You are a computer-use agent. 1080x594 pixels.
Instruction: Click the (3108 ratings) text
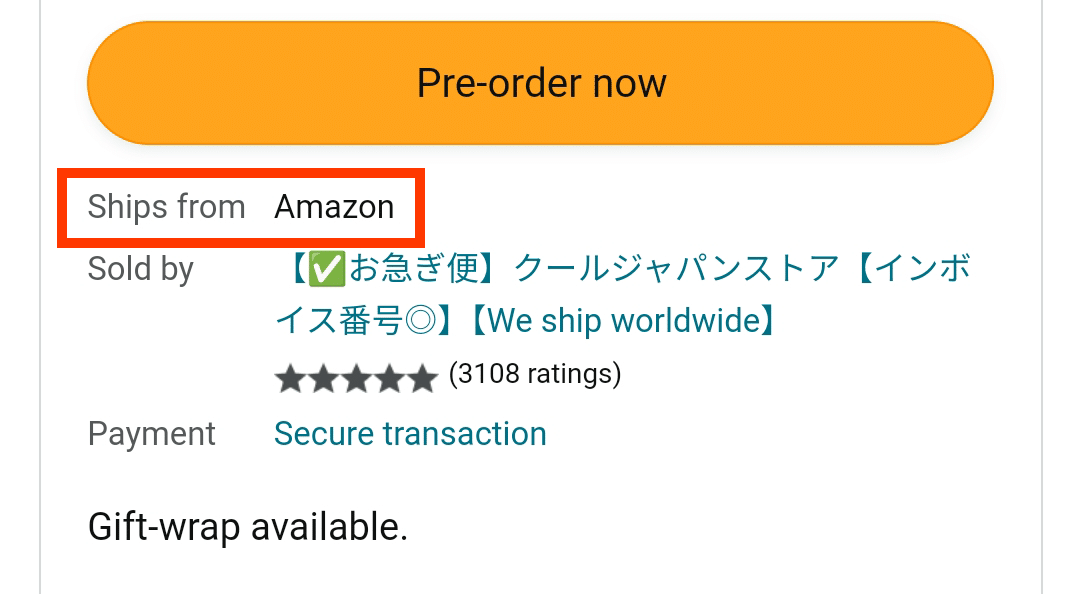pyautogui.click(x=534, y=375)
